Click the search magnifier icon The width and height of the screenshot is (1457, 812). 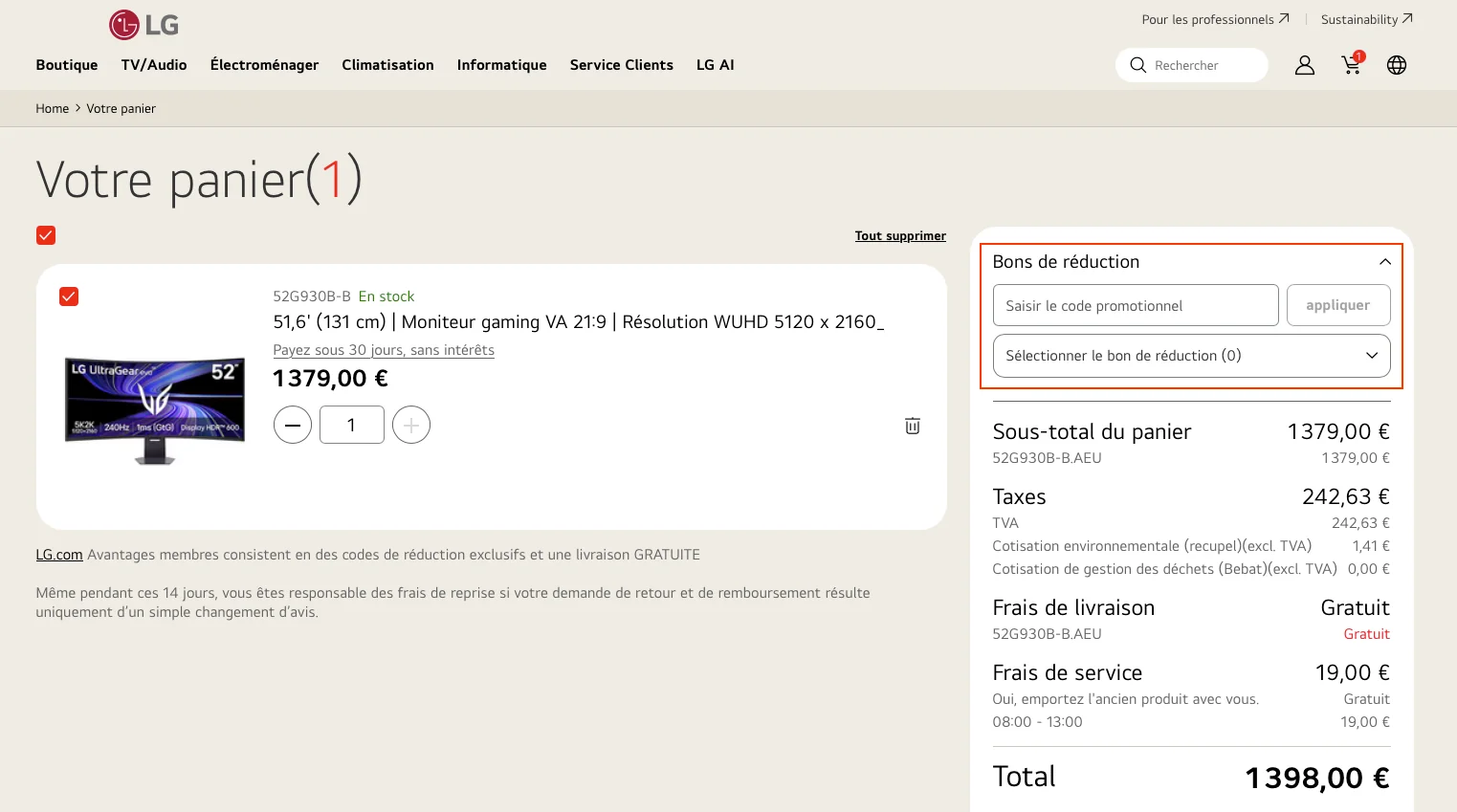coord(1137,65)
